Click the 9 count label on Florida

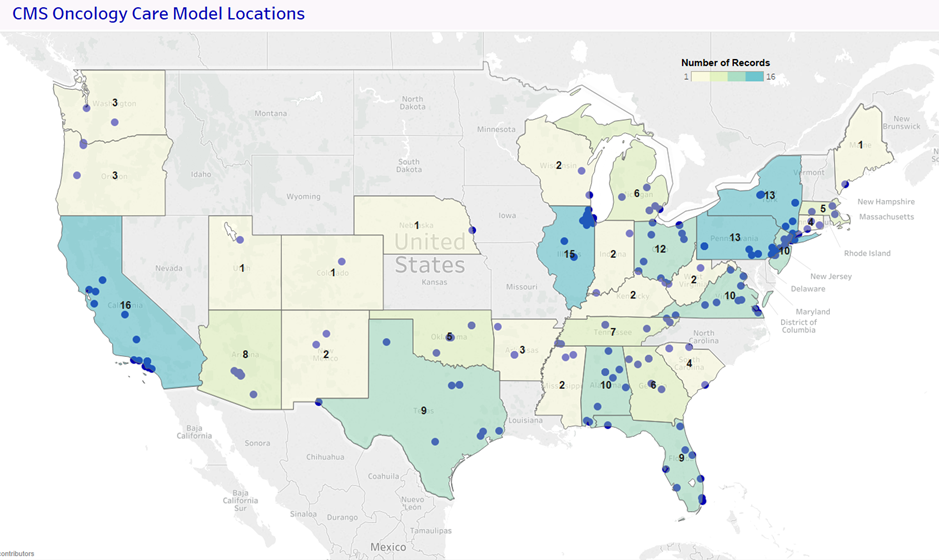point(681,458)
